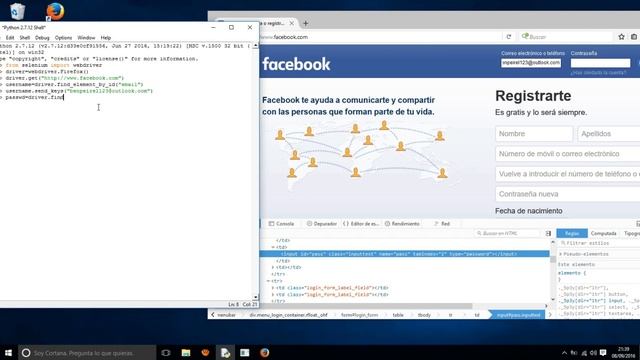Collapse the td node above the input
This screenshot has width=640, height=360.
click(273, 247)
